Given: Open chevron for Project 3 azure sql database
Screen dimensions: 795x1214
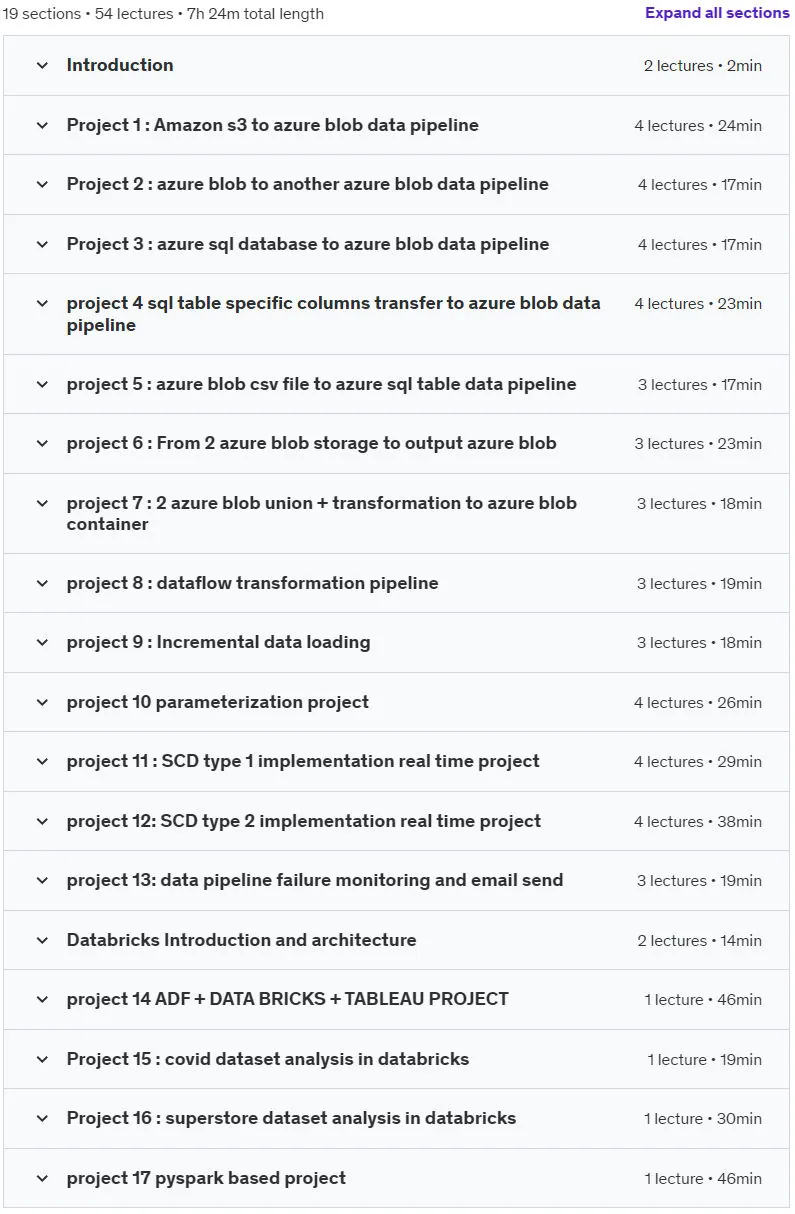Looking at the screenshot, I should (x=42, y=244).
